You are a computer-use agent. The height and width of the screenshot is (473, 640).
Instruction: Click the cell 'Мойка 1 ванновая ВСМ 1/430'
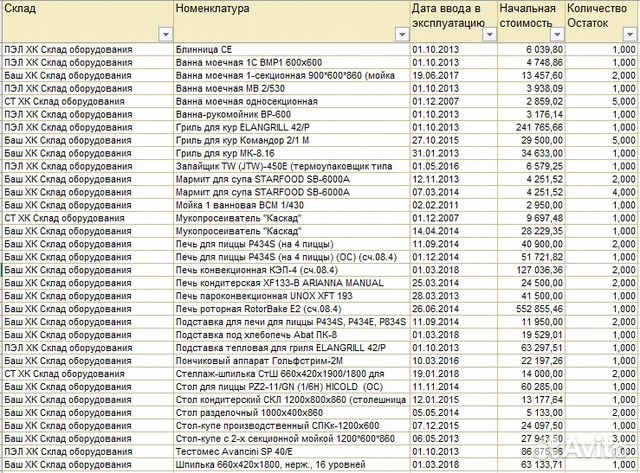(x=292, y=205)
